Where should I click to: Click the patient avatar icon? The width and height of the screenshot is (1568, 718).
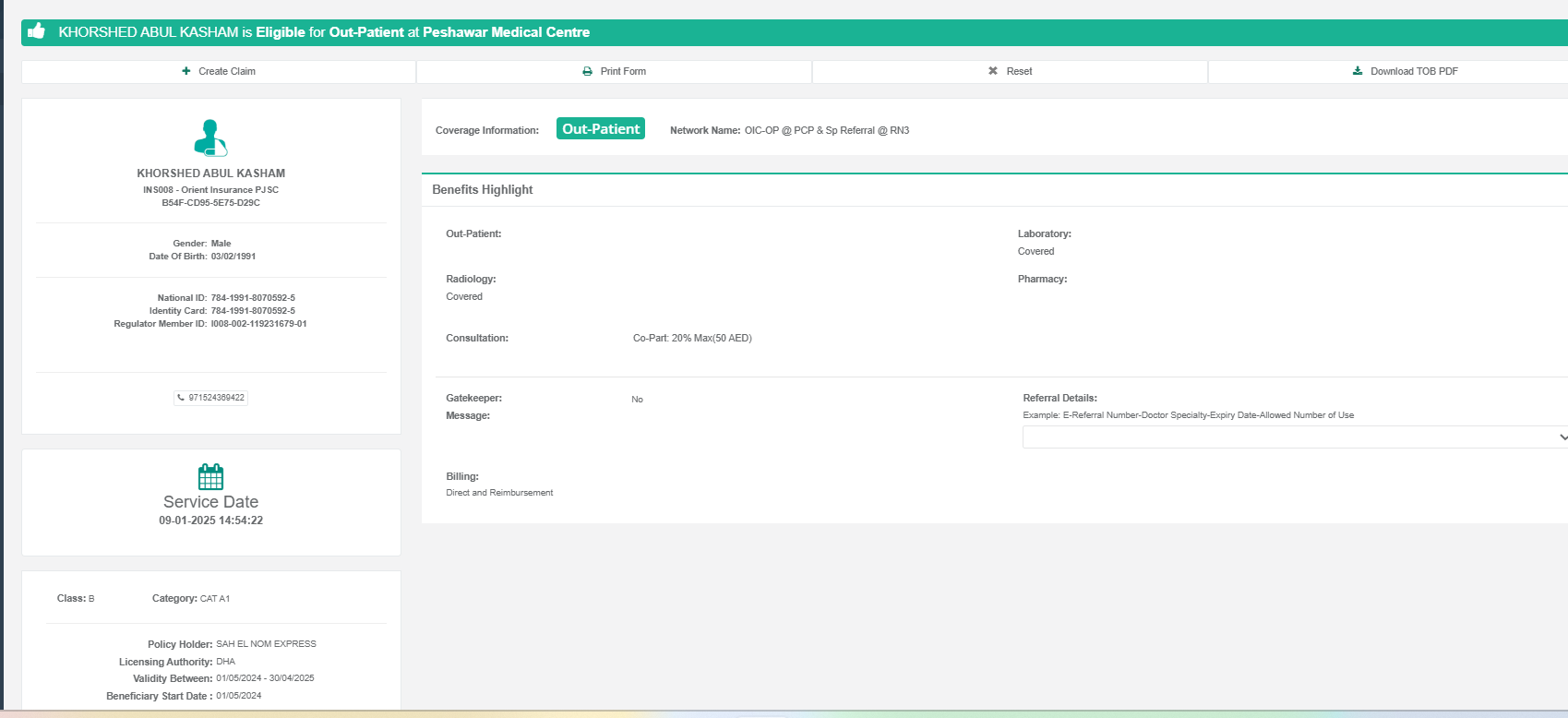point(210,138)
